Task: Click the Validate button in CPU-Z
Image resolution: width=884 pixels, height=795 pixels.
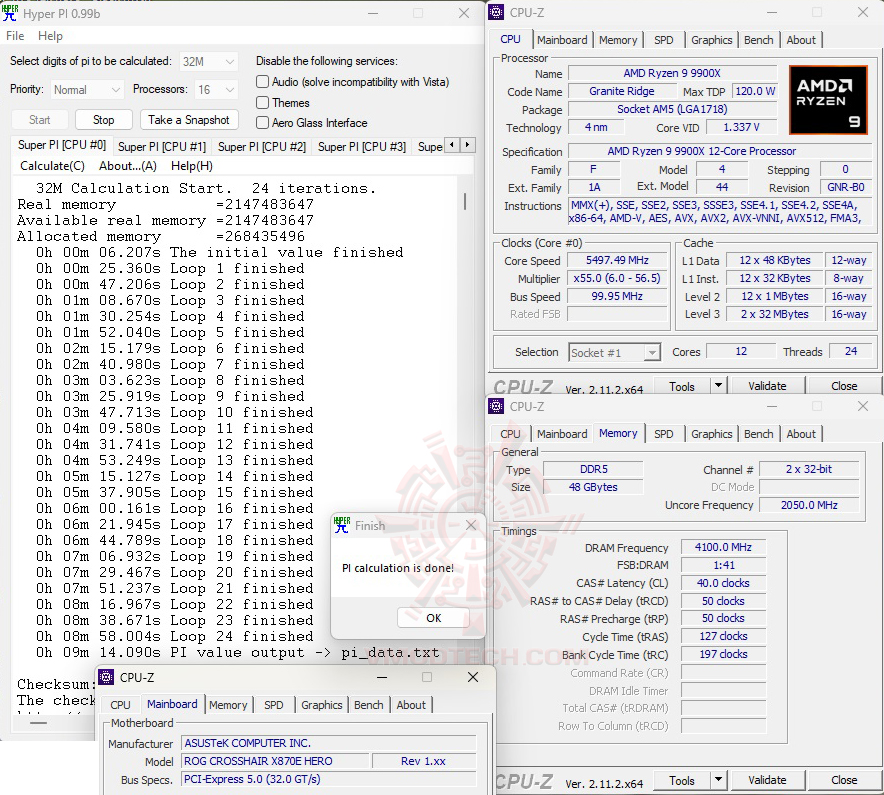Action: coord(767,385)
